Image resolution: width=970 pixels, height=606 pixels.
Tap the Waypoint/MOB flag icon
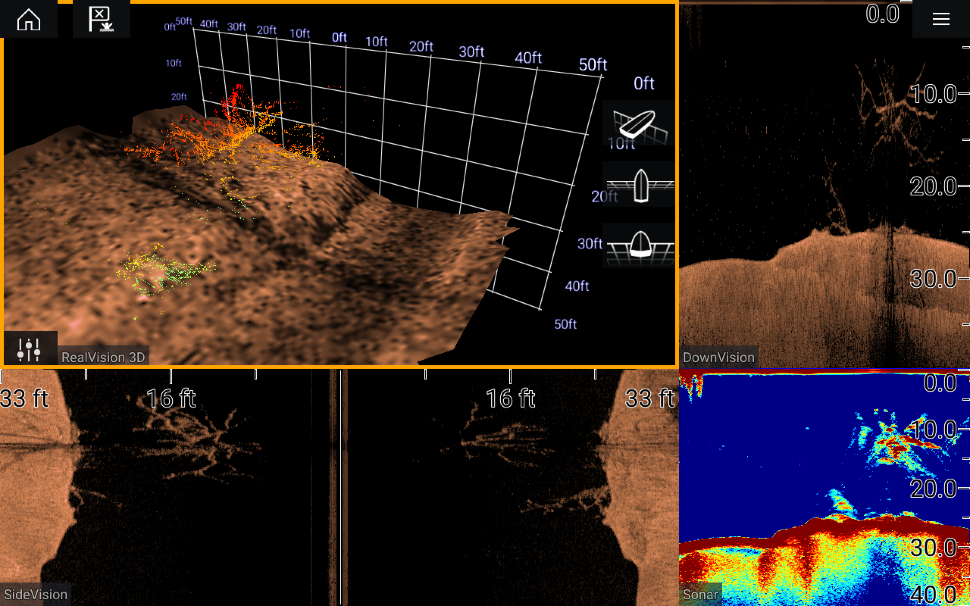tap(101, 19)
